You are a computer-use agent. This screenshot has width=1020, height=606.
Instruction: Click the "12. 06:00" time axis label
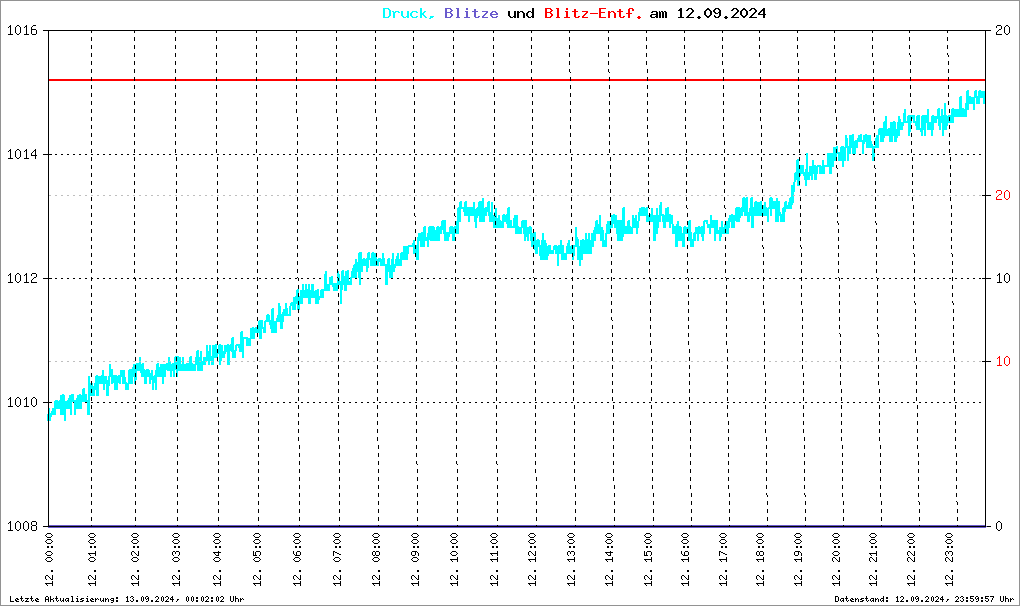tap(297, 559)
